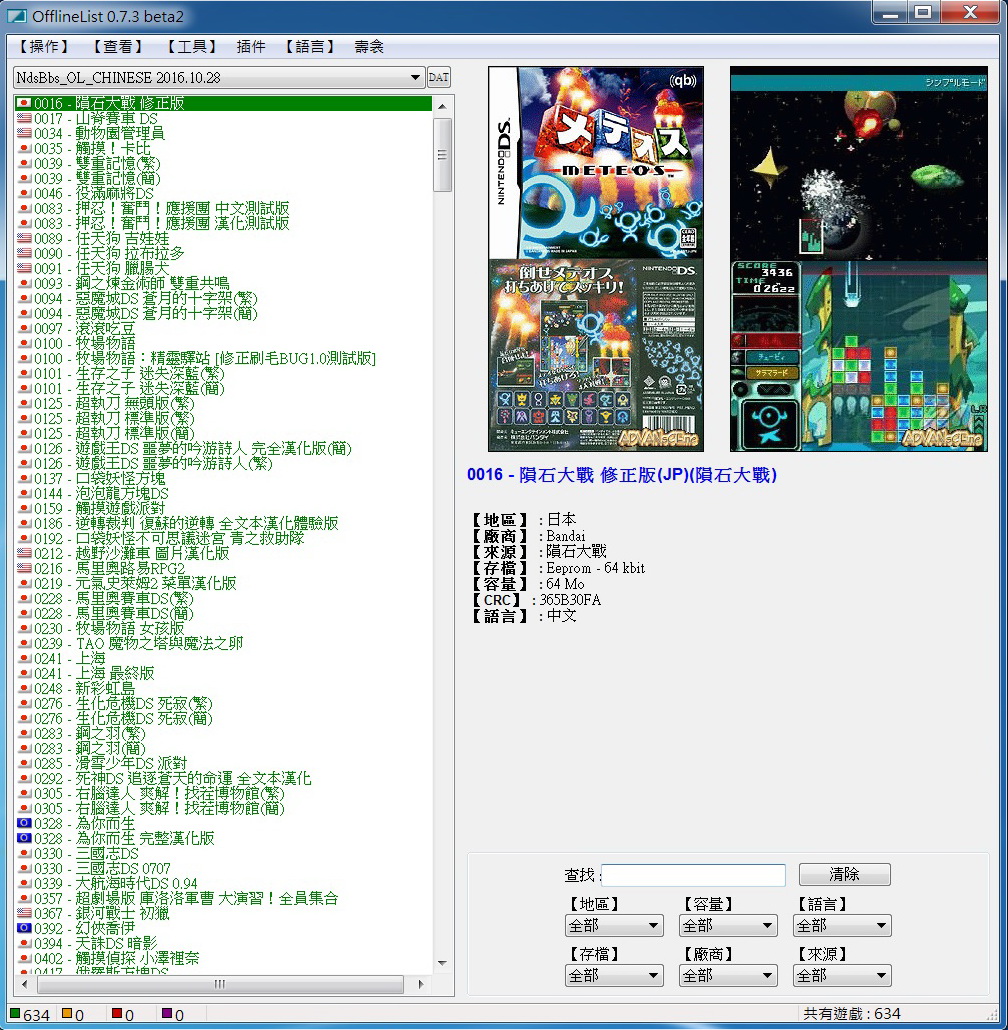Open the 插件 menu
This screenshot has height=1030, width=1008.
pyautogui.click(x=251, y=47)
